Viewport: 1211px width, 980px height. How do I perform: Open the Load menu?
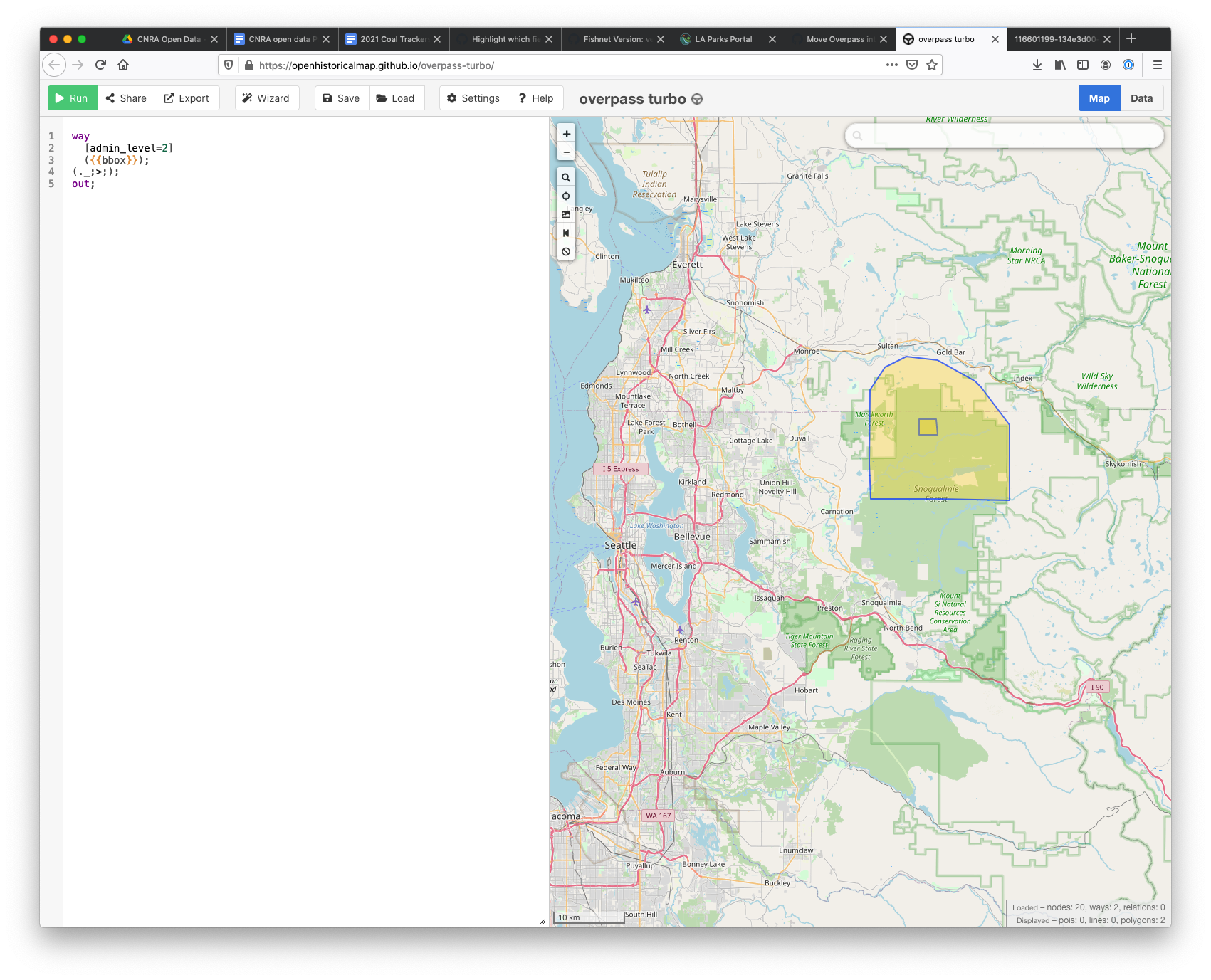pos(397,98)
